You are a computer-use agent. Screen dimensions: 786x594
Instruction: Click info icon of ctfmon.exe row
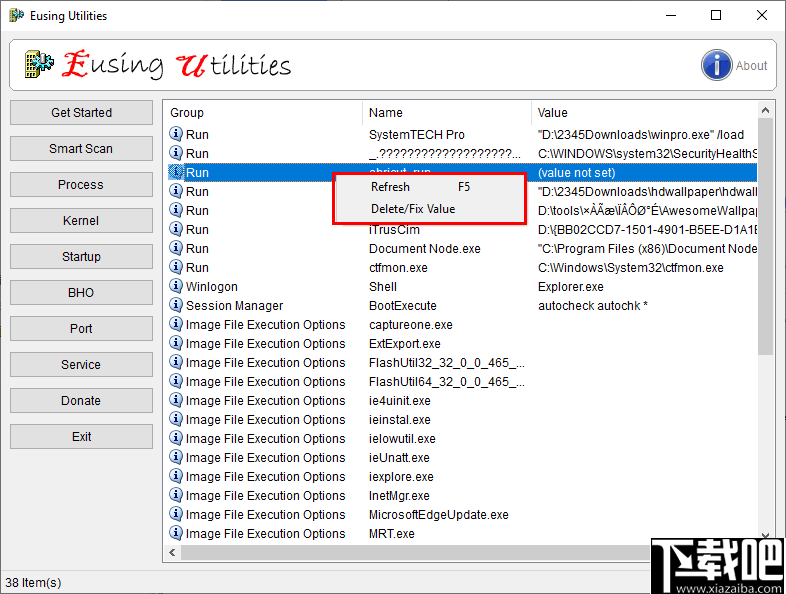click(175, 267)
